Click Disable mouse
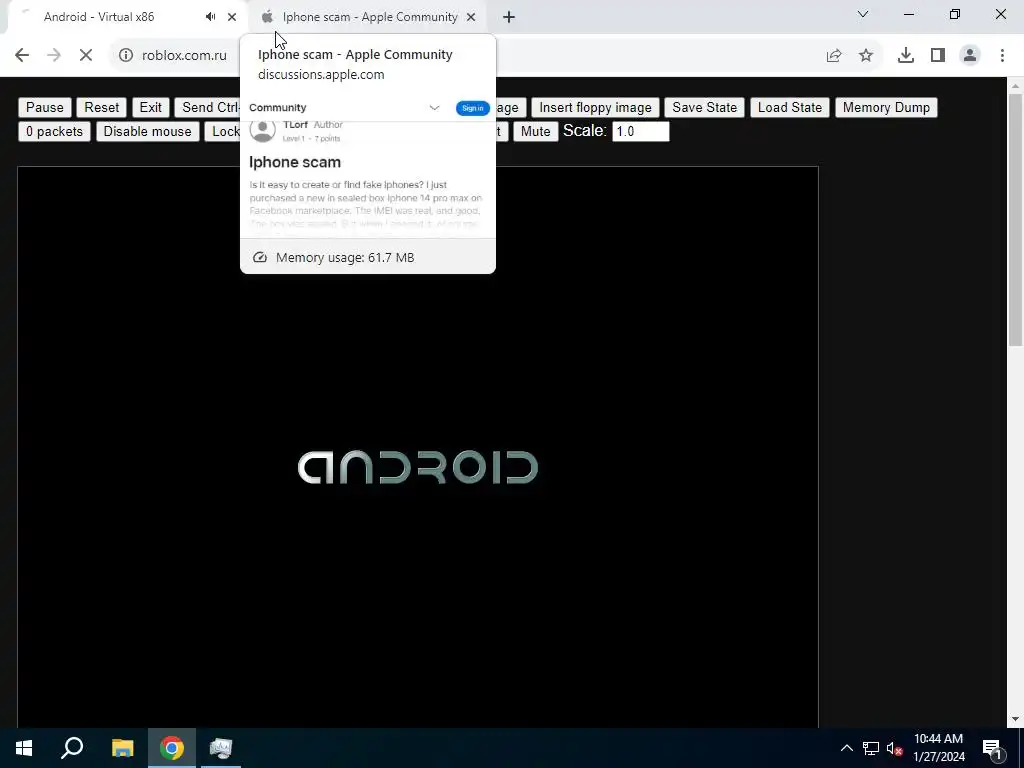1024x768 pixels. [x=148, y=131]
